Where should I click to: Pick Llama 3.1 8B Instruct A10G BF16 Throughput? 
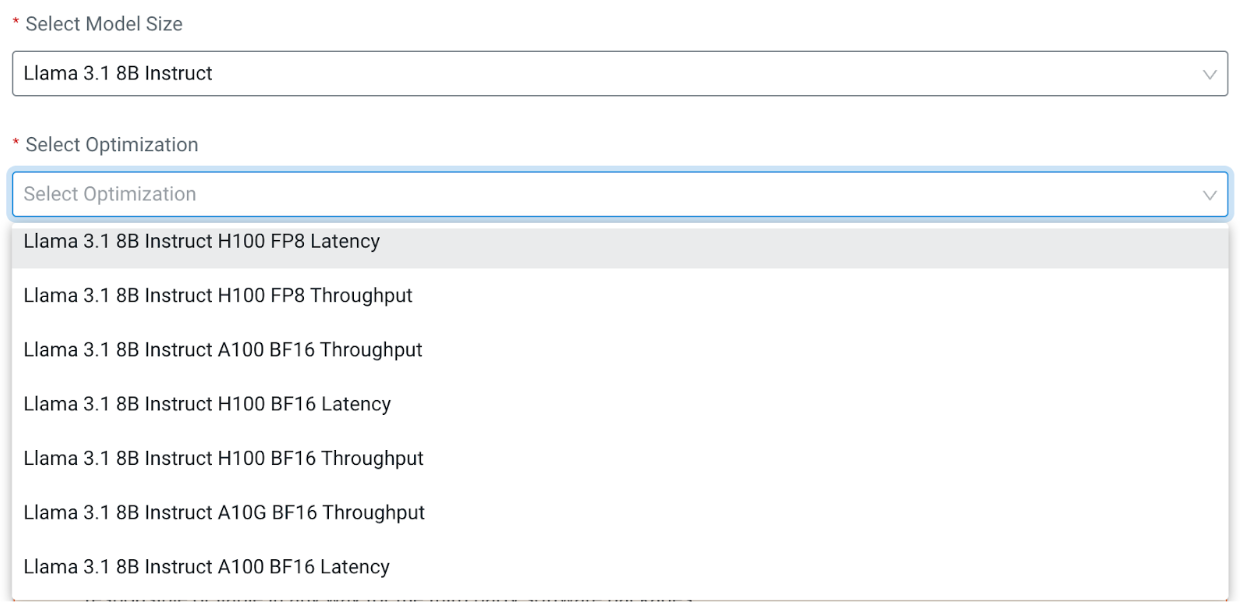(x=224, y=512)
